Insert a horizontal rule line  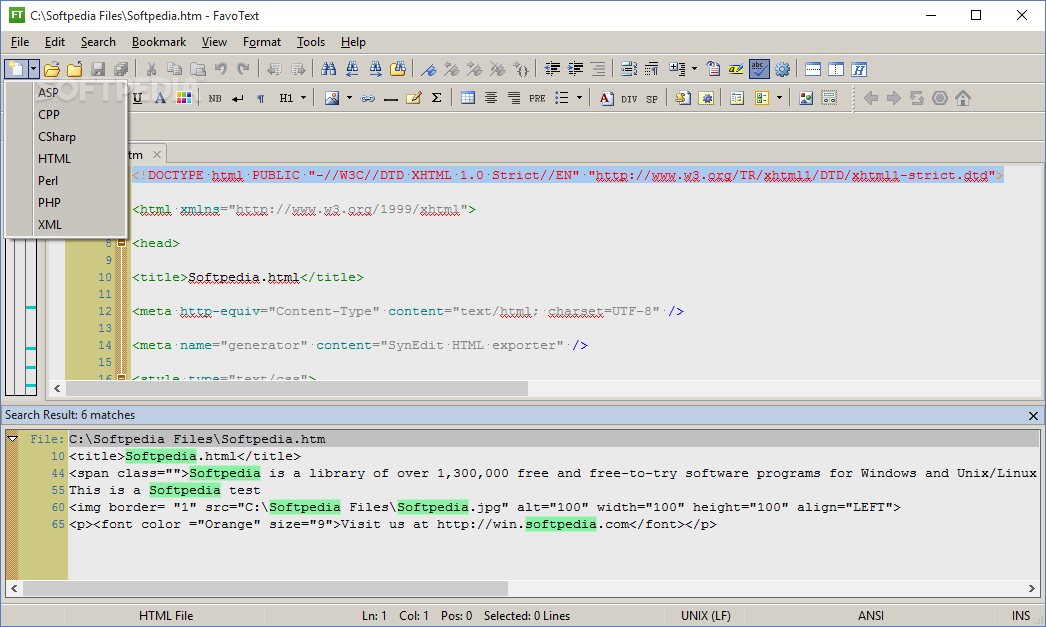click(391, 98)
